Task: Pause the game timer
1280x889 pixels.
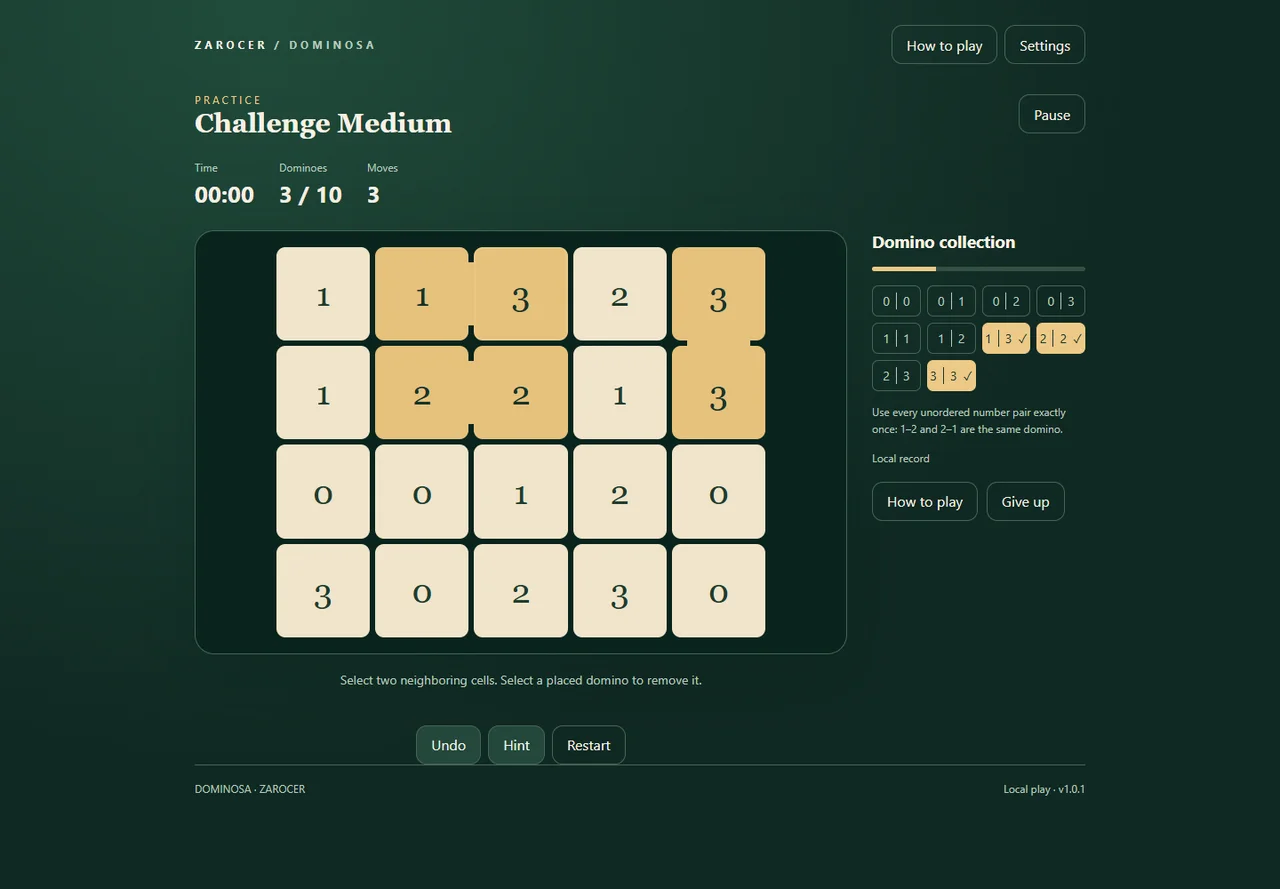Action: [1051, 114]
